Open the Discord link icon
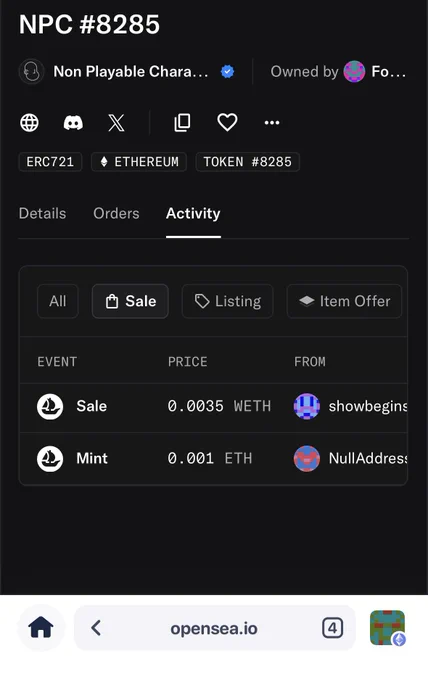 point(73,123)
